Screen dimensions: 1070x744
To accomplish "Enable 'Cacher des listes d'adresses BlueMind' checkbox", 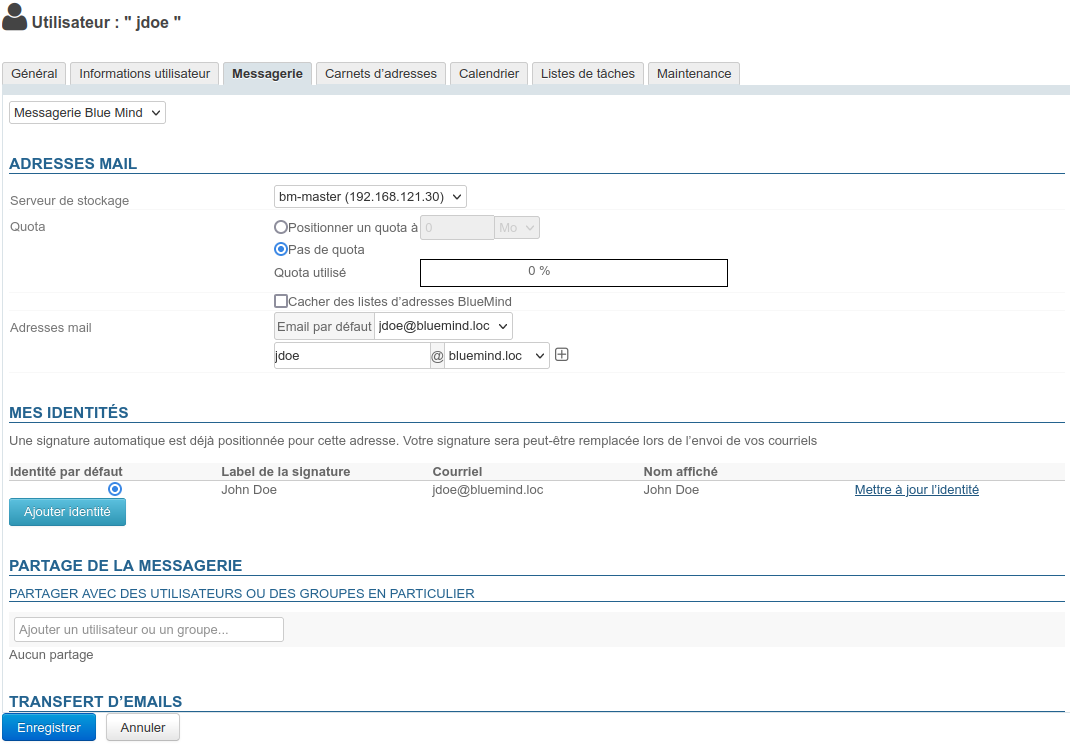I will tap(281, 301).
